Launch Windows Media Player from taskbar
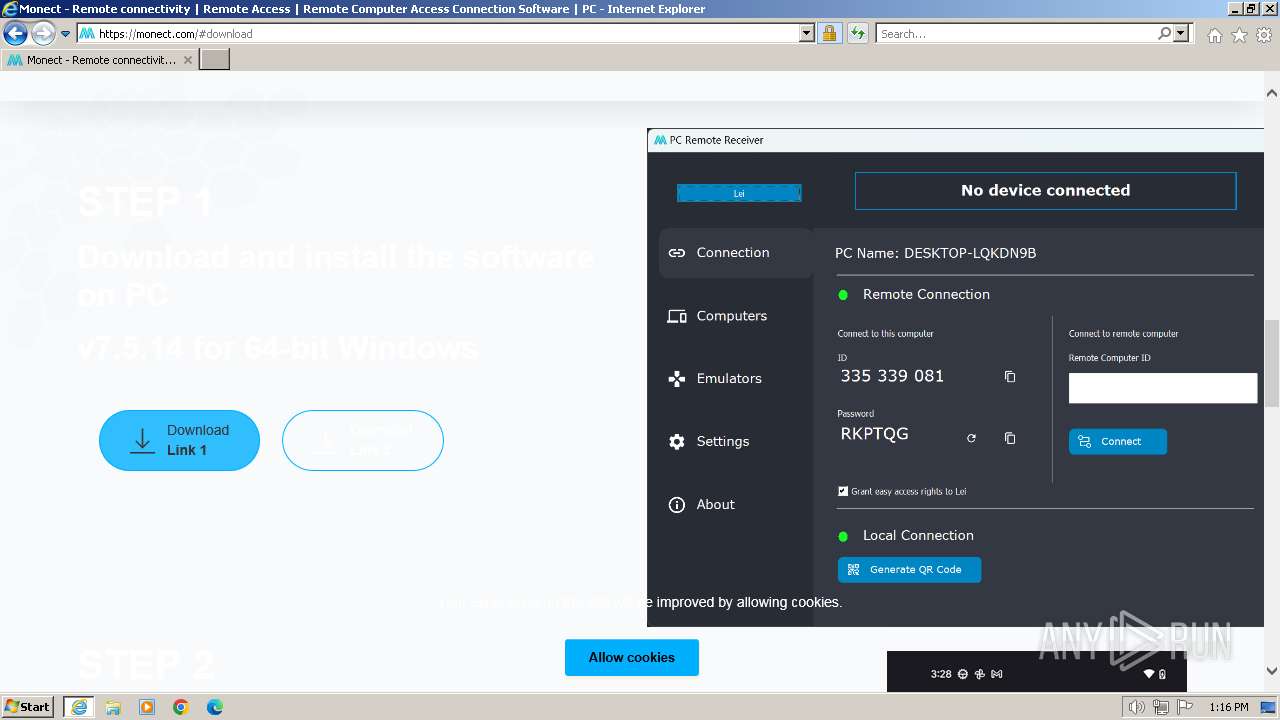Viewport: 1280px width, 720px height. [147, 707]
